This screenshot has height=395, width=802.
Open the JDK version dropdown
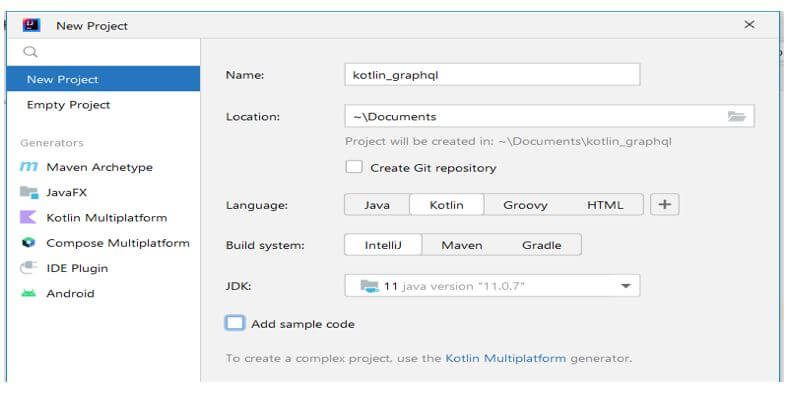(492, 286)
